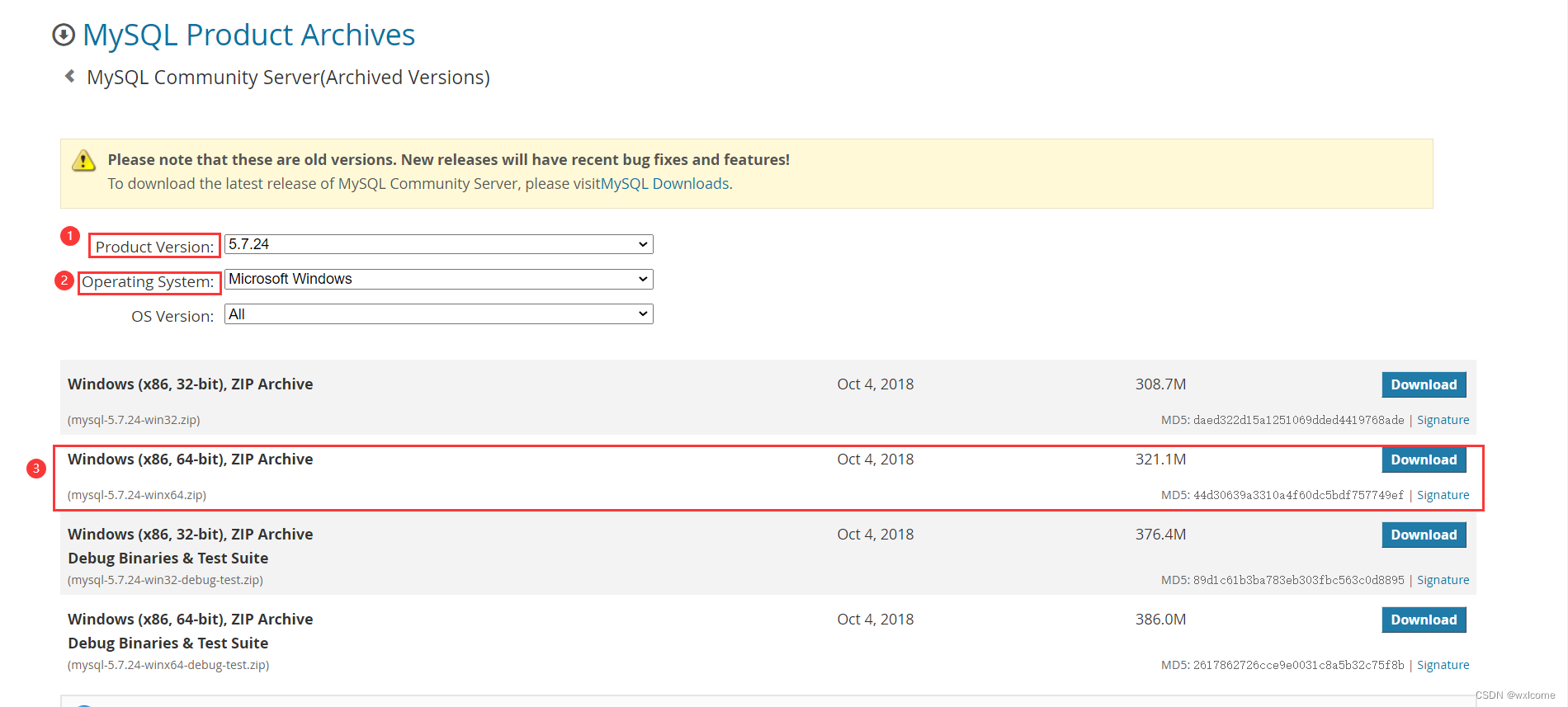
Task: Click MD5 hash starting with daed322d15a
Action: 1298,420
